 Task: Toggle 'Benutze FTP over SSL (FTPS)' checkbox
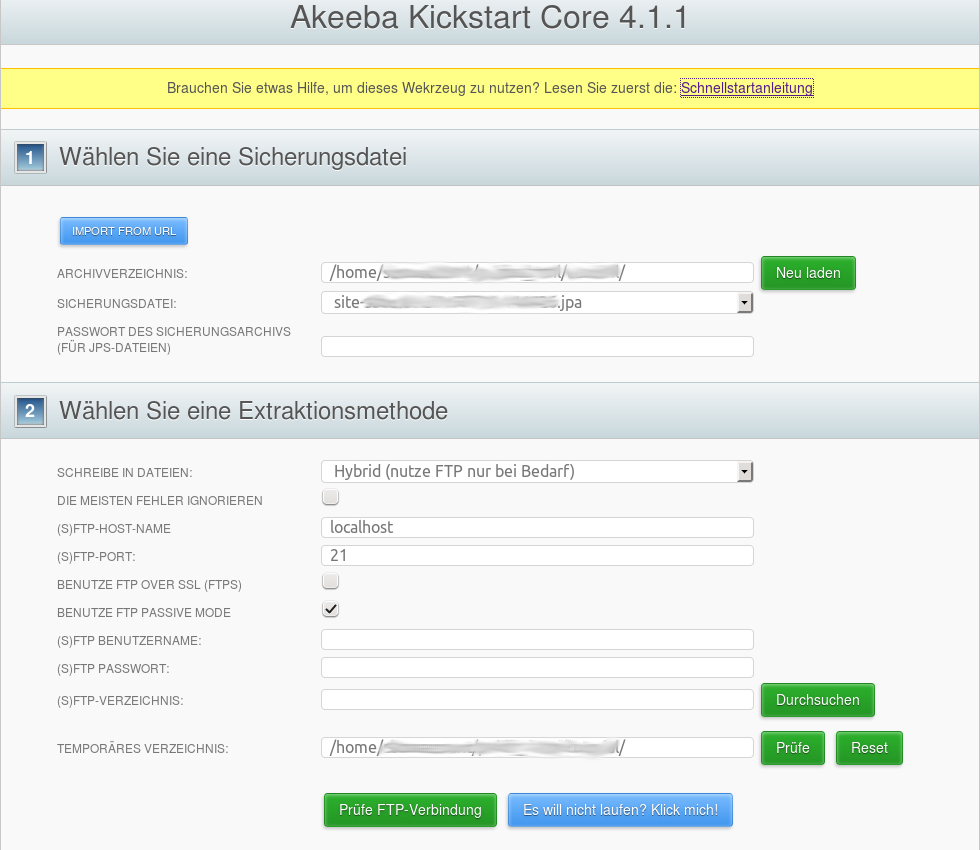[330, 582]
